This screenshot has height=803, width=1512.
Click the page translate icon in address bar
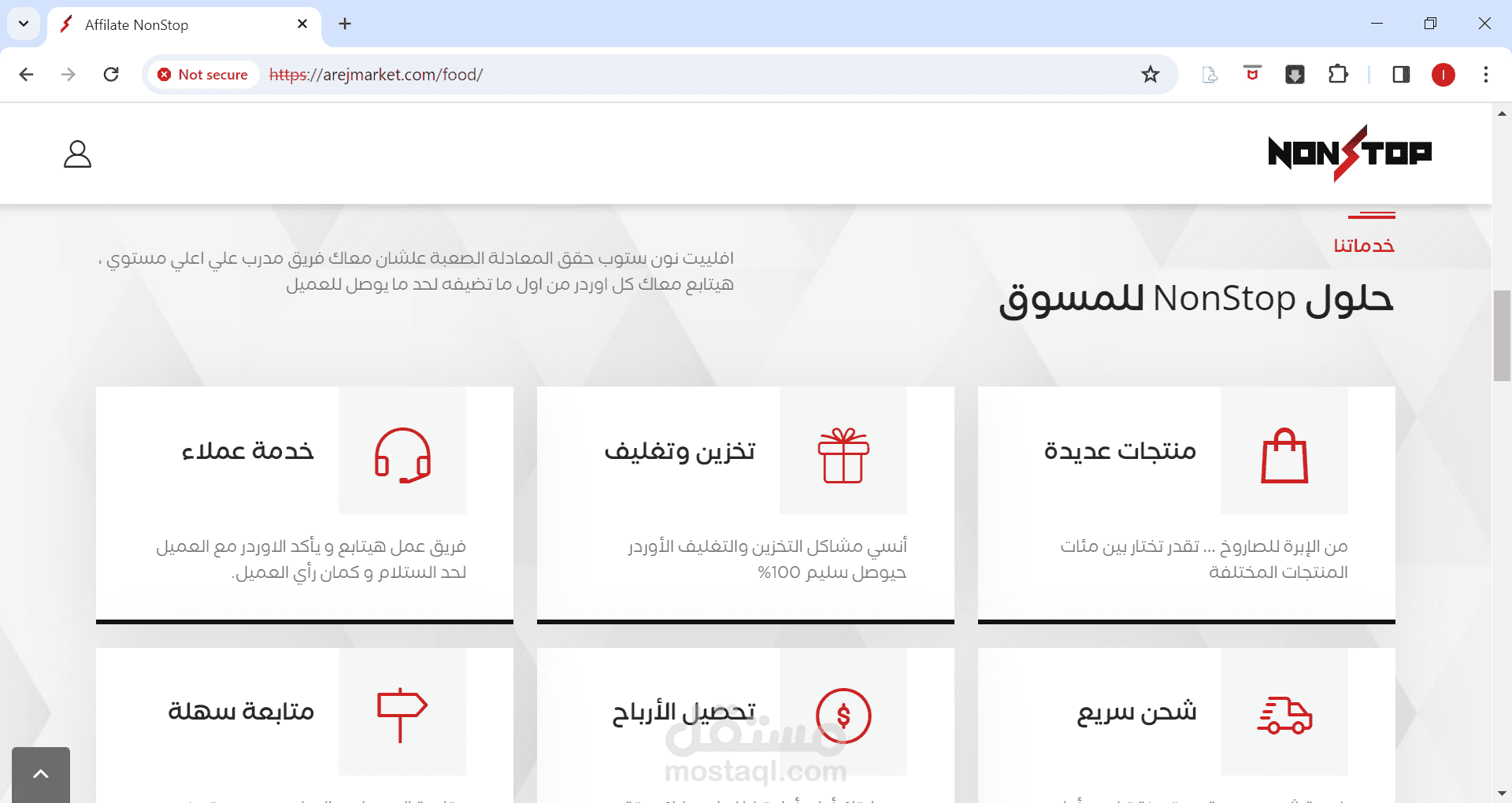click(x=1210, y=75)
